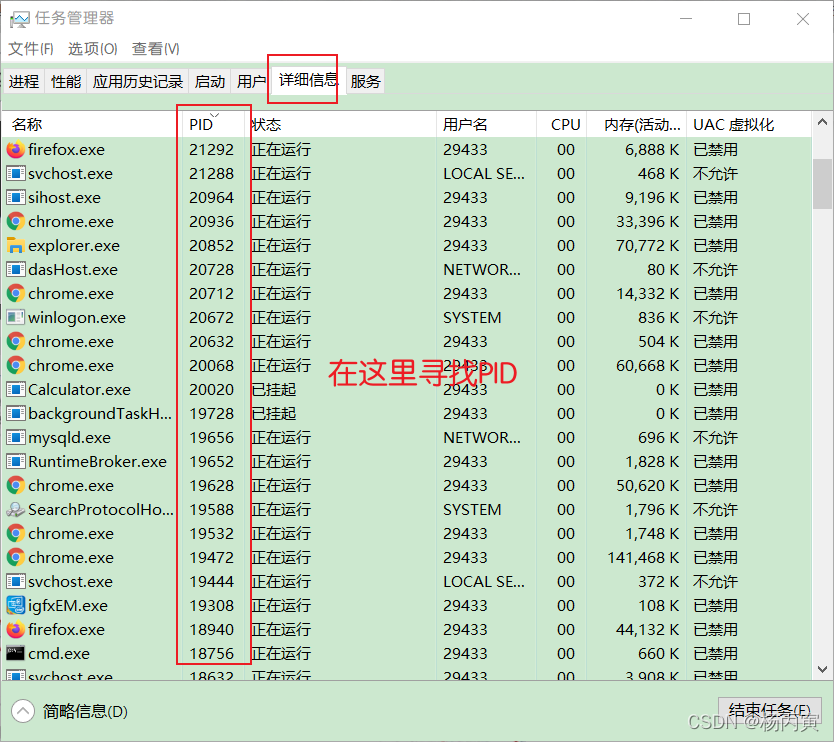Sort by the CPU column header
This screenshot has height=742, width=834.
562,124
